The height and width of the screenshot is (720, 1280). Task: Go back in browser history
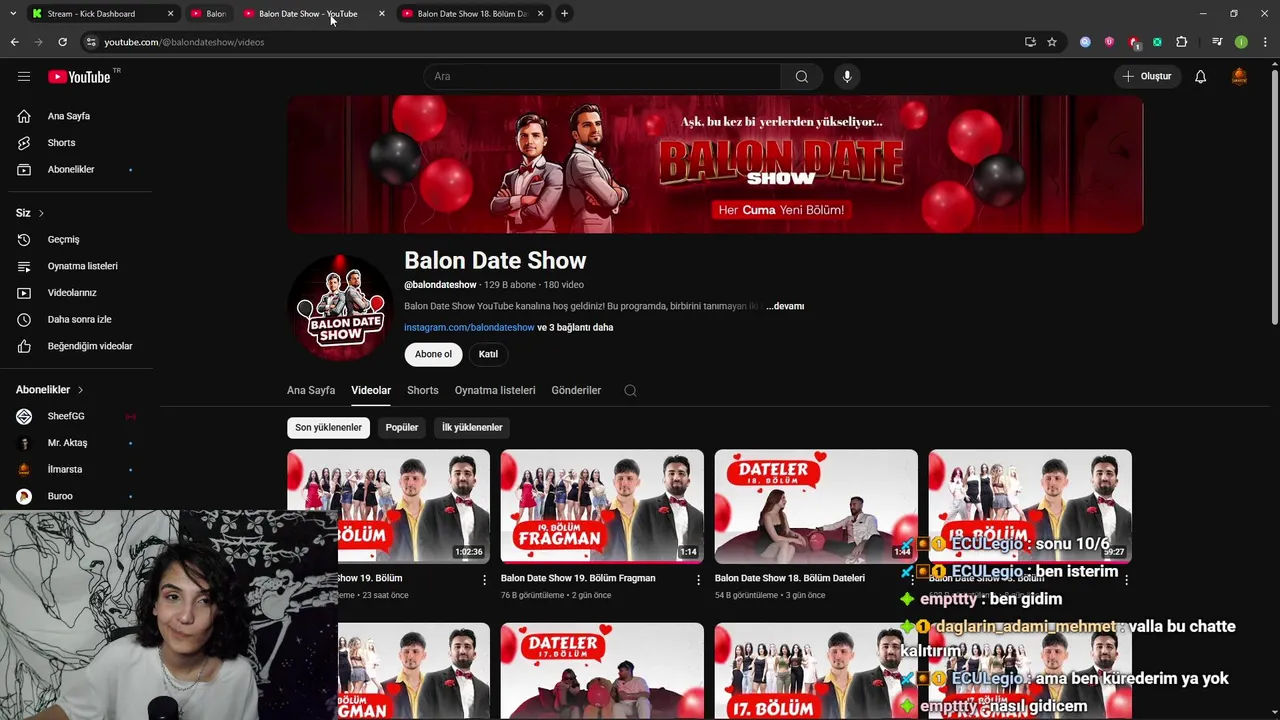point(14,42)
